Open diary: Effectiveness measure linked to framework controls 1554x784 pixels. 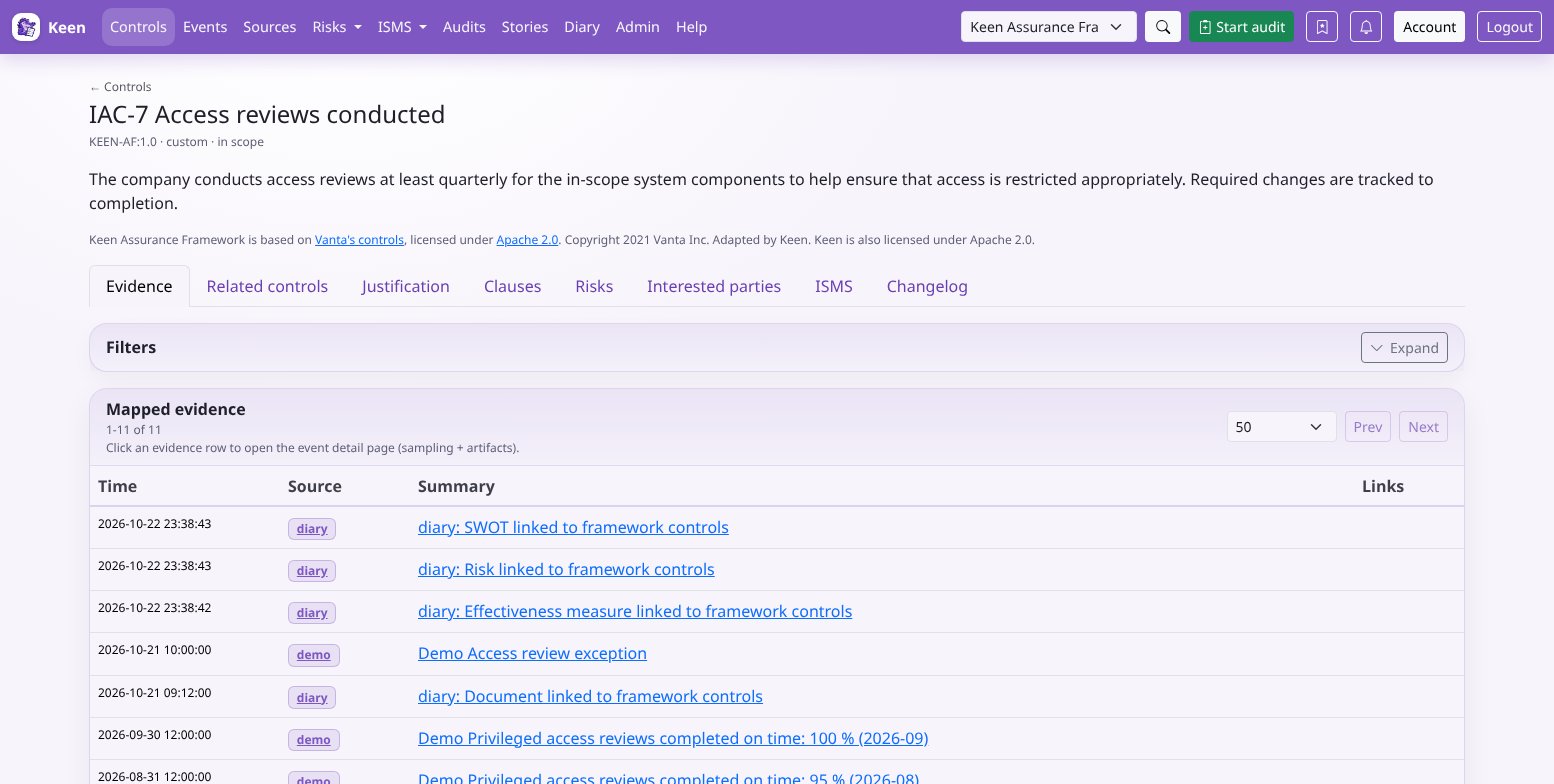click(635, 611)
